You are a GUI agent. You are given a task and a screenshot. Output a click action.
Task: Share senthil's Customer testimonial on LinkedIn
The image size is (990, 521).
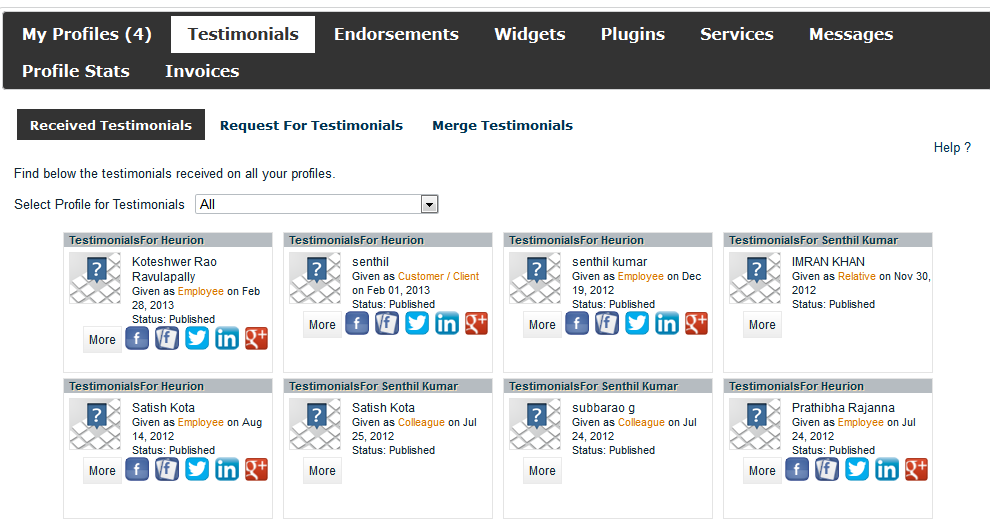click(447, 323)
